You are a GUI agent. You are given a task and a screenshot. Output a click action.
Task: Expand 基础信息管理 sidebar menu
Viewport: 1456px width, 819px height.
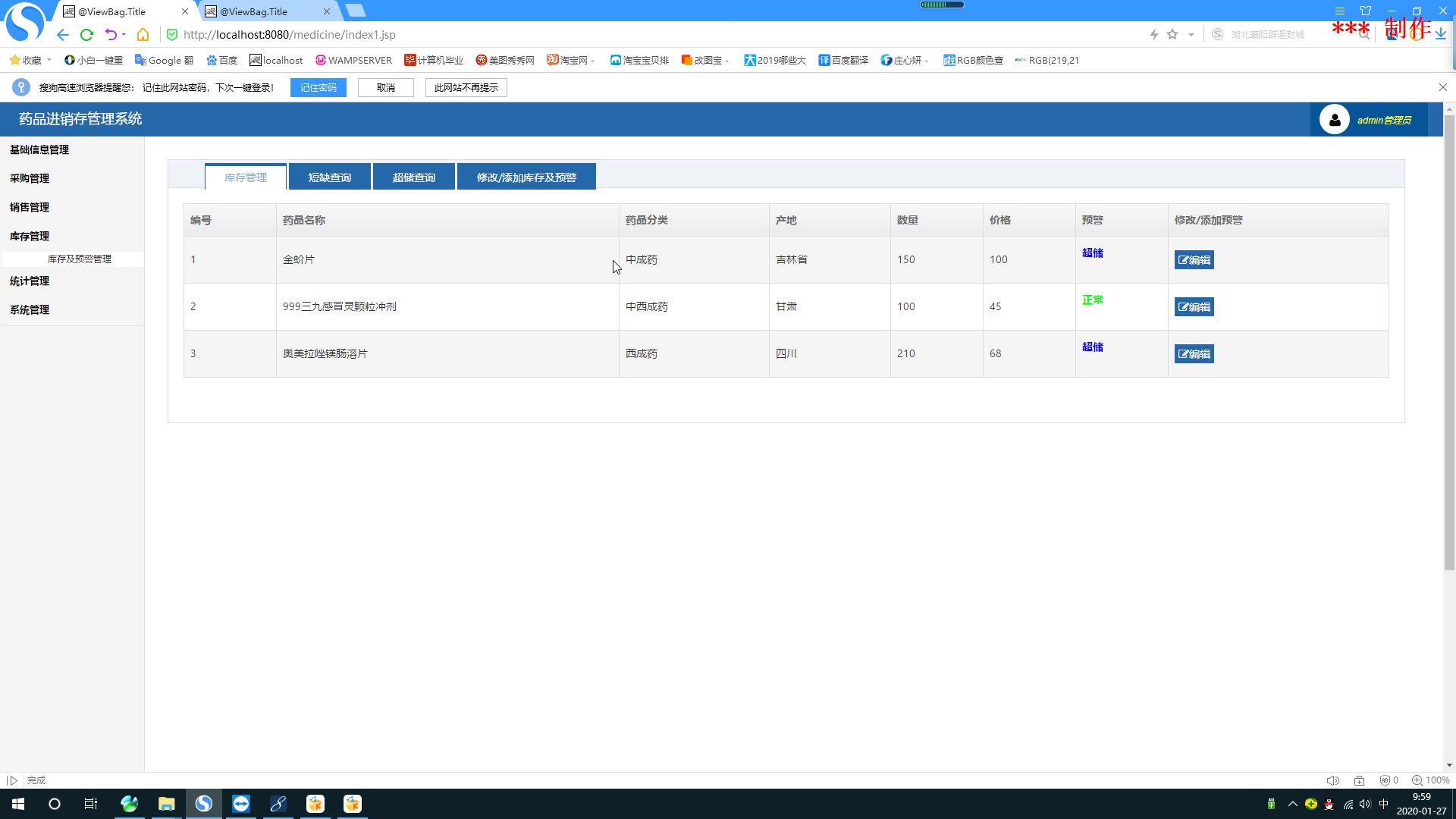(39, 149)
